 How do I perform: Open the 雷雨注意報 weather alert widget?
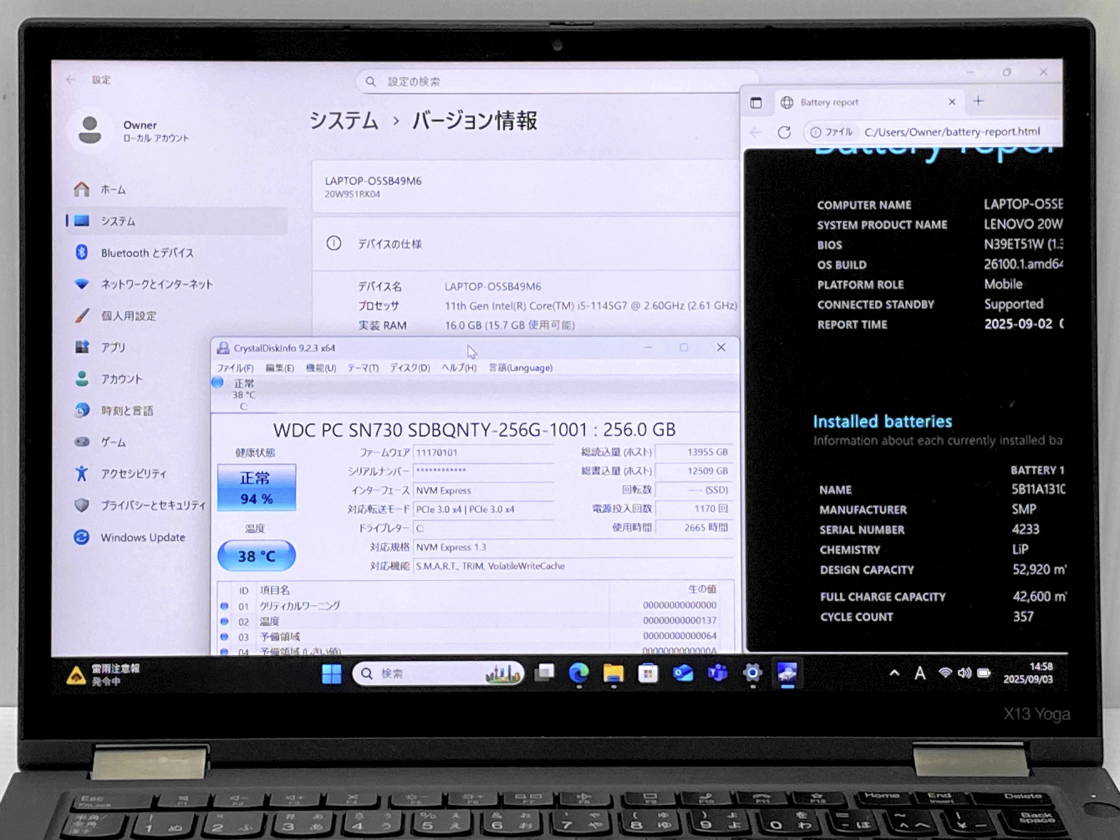(104, 674)
